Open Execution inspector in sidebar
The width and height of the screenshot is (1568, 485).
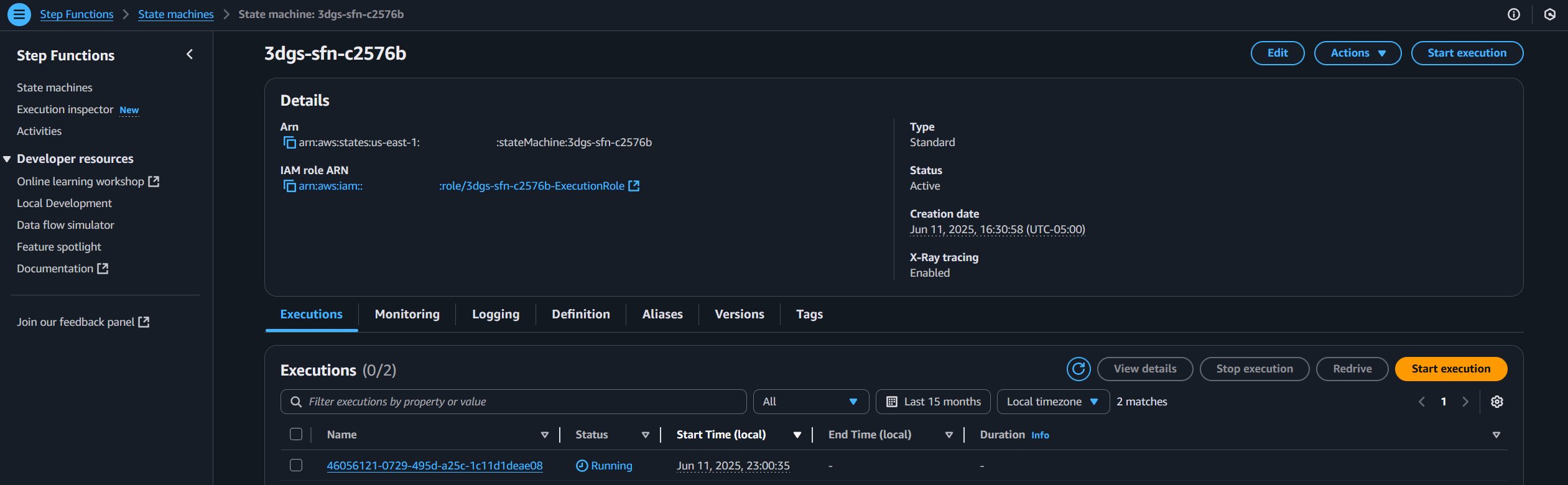65,109
